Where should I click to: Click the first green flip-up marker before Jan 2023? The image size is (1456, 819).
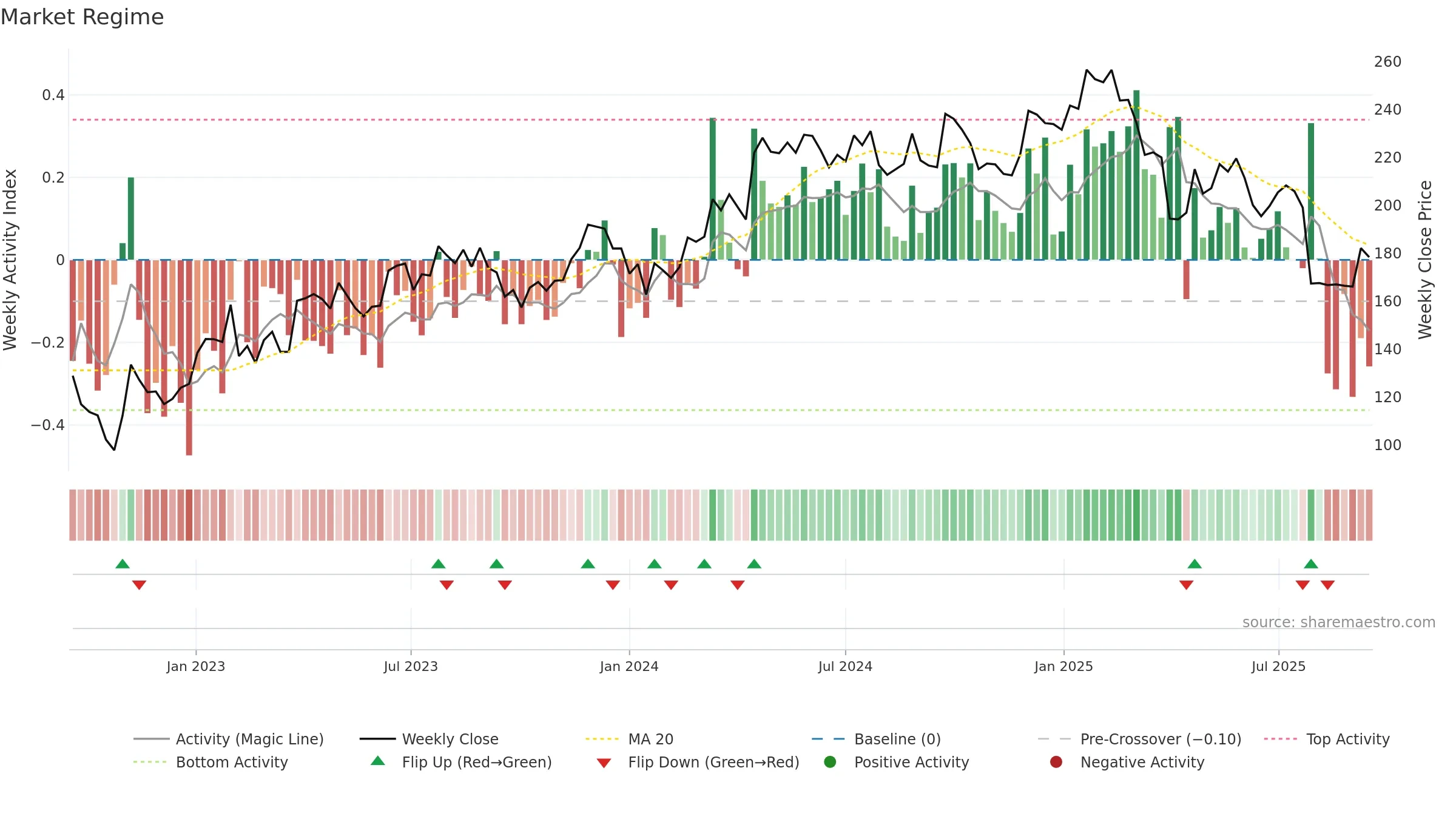(x=123, y=564)
